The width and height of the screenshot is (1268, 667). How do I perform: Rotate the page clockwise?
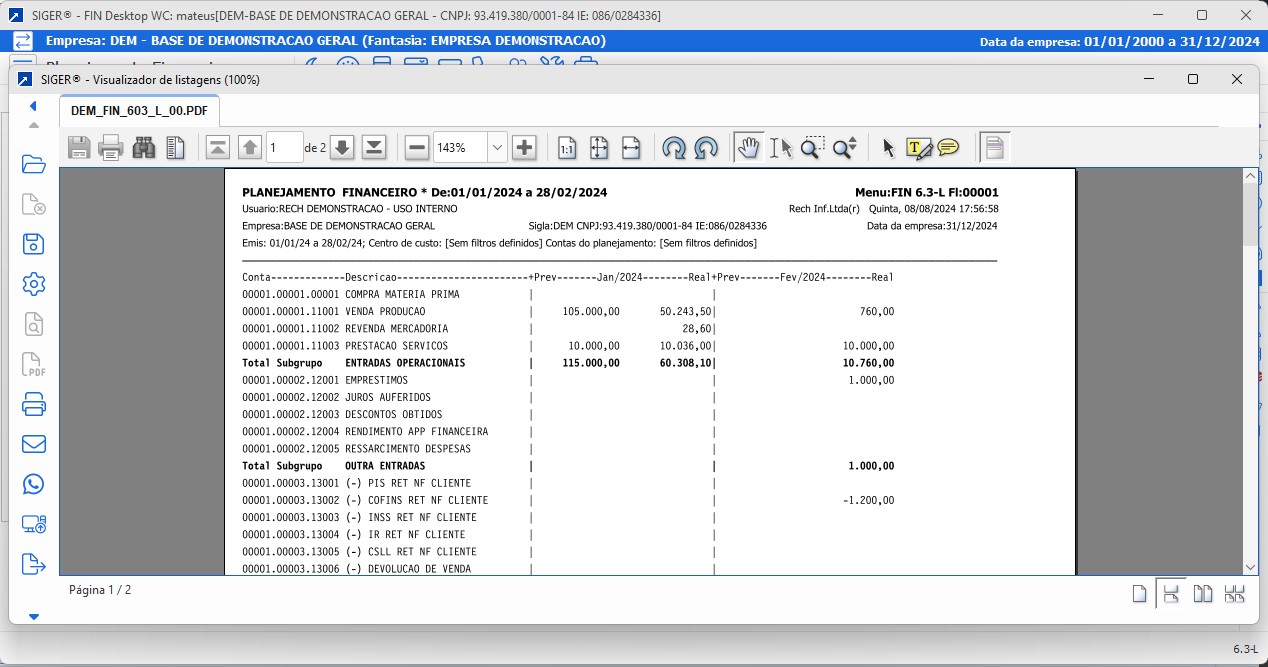tap(674, 148)
